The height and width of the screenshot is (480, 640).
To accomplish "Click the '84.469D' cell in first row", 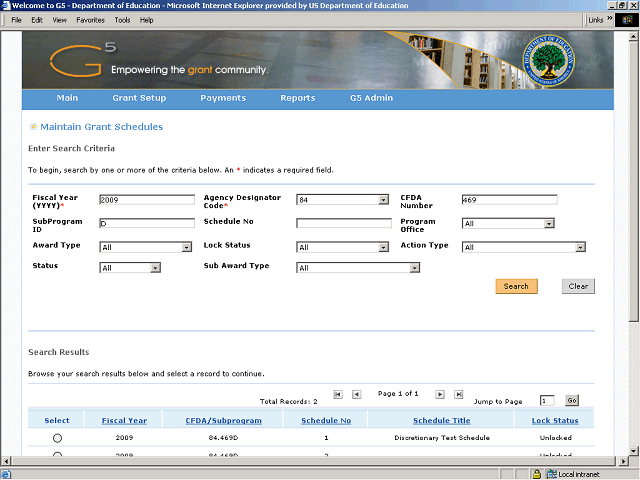I will click(223, 438).
